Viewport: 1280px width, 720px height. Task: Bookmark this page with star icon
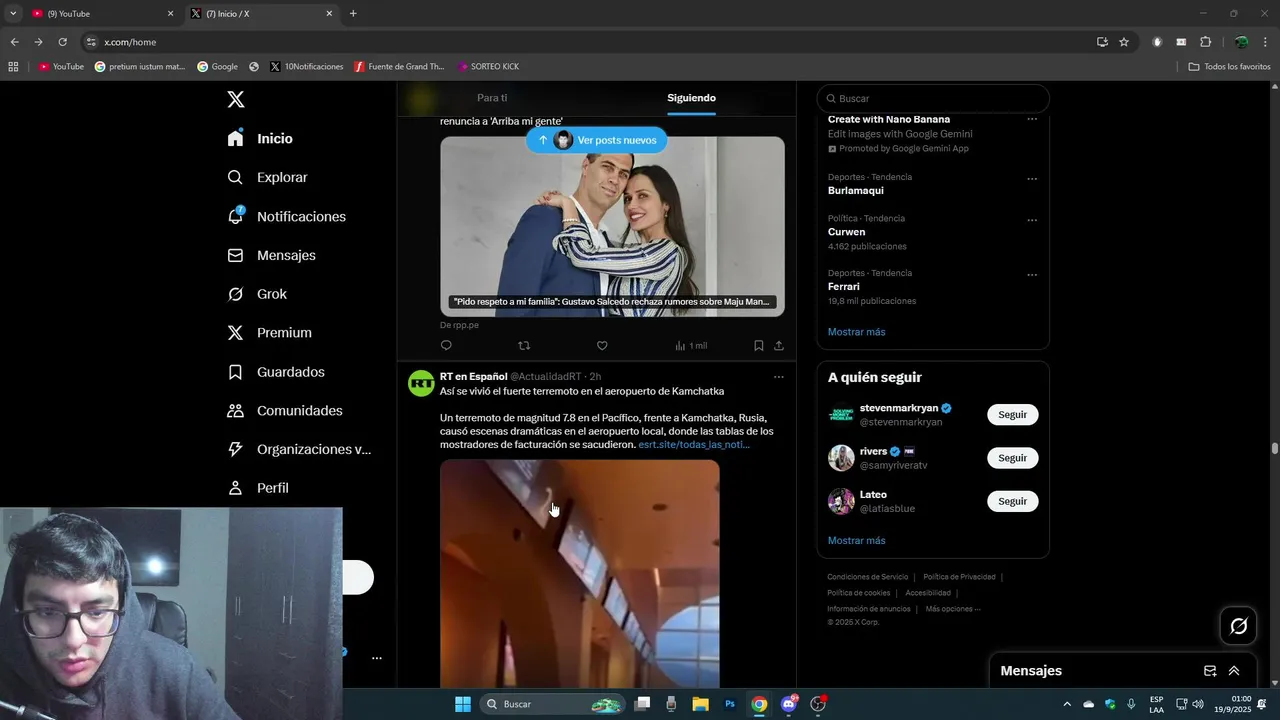click(x=1124, y=42)
